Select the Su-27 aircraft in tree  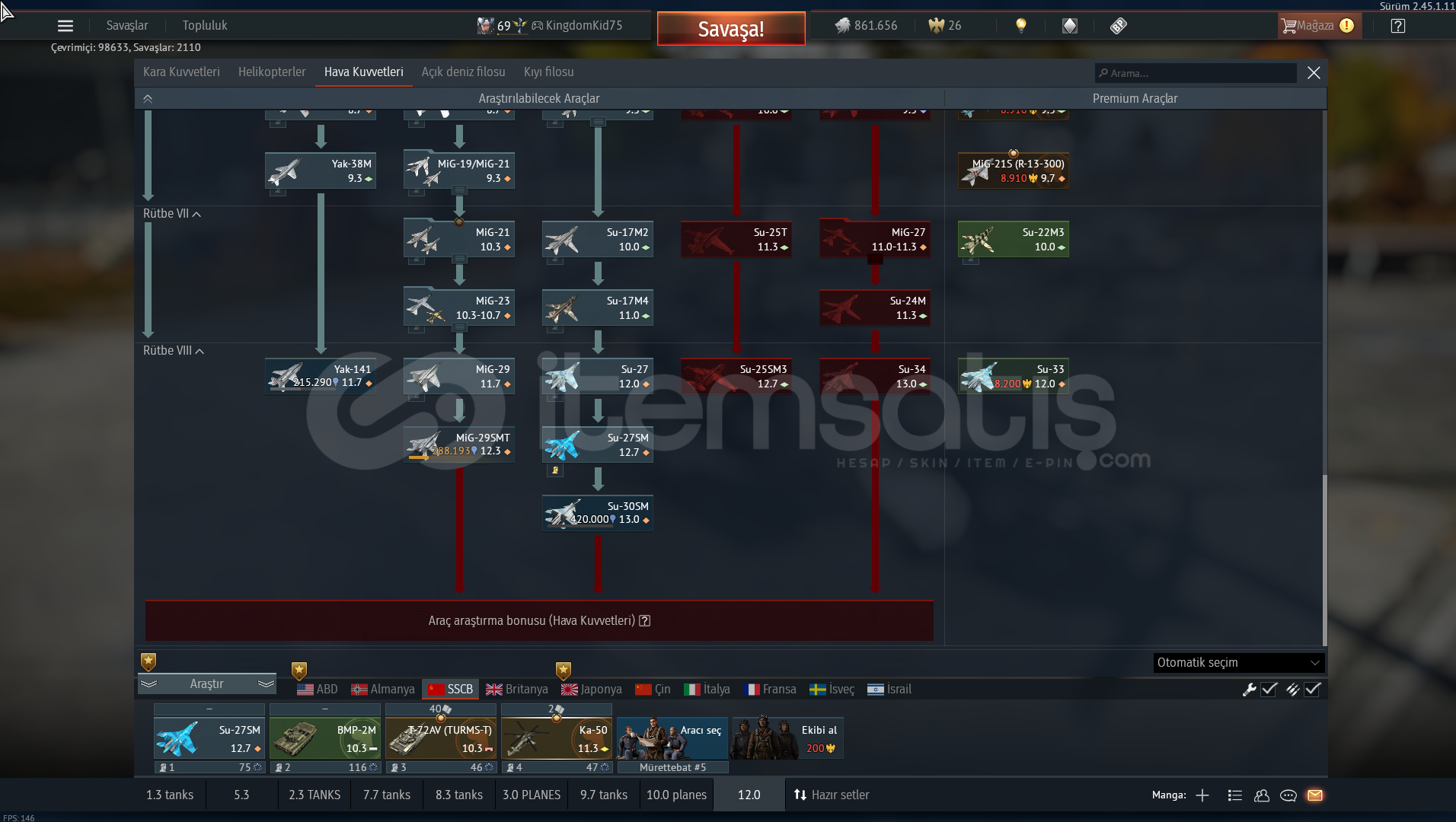click(x=598, y=377)
